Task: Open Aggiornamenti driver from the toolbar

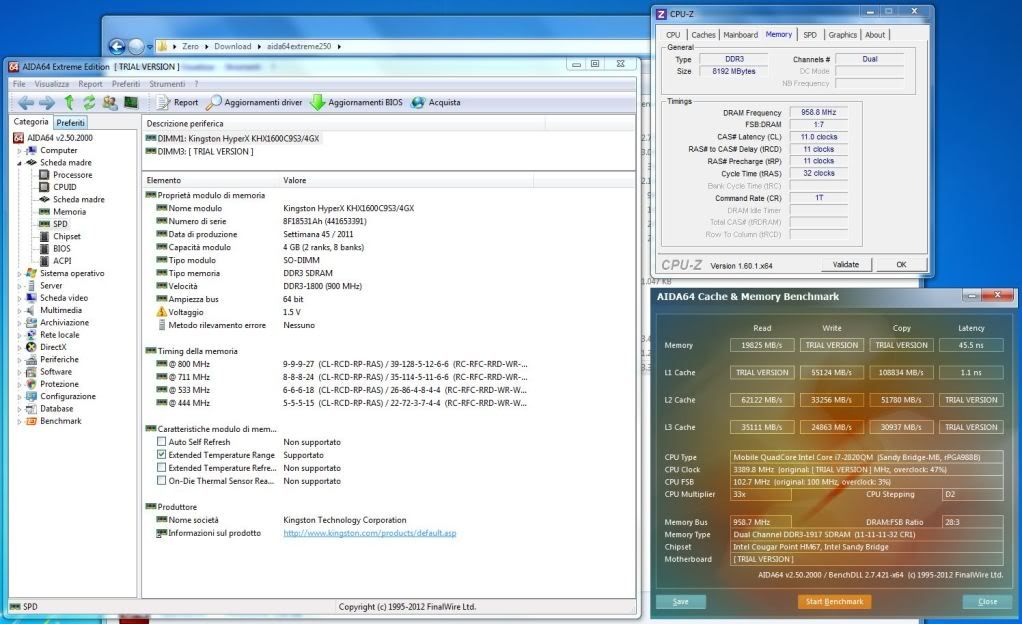Action: coord(254,102)
